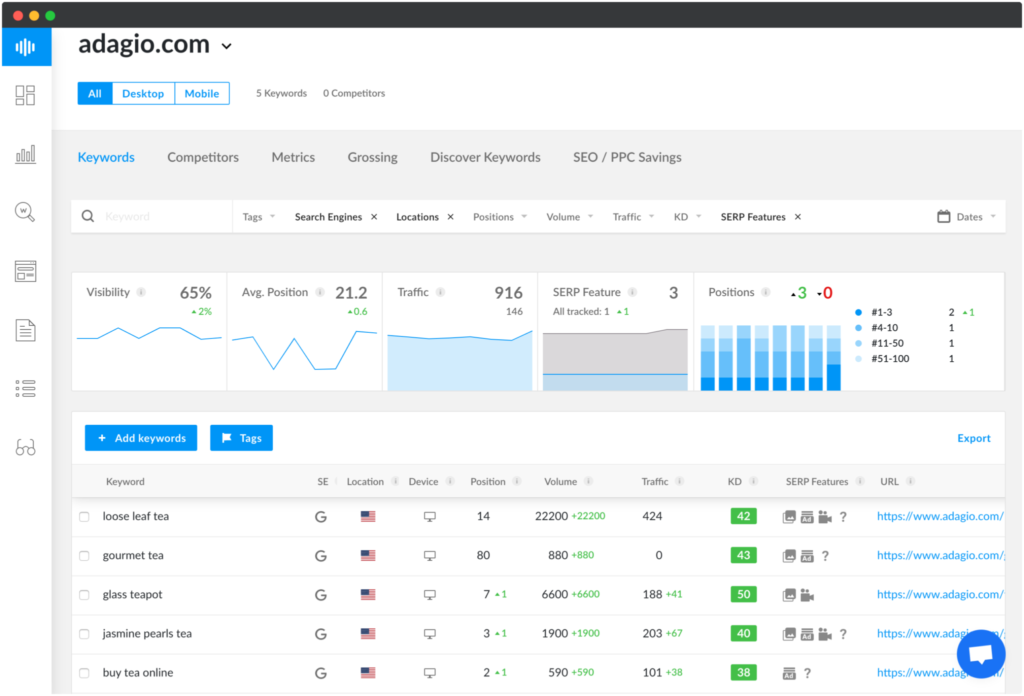
Task: Expand the KD filter dropdown
Action: [x=688, y=217]
